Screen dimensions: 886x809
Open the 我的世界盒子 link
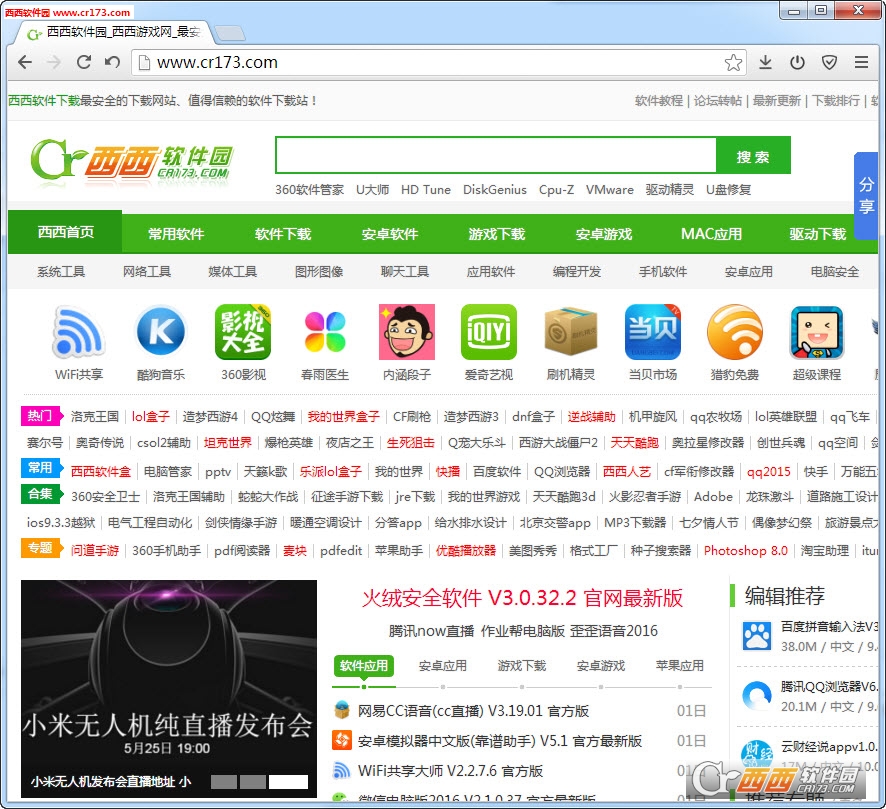344,416
